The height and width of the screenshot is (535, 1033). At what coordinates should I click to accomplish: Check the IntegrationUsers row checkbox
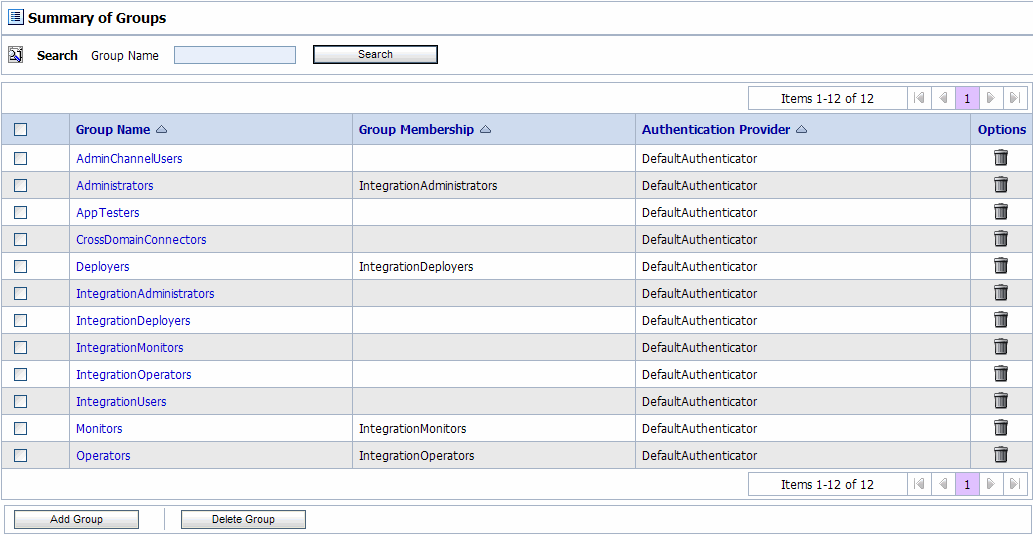click(20, 401)
